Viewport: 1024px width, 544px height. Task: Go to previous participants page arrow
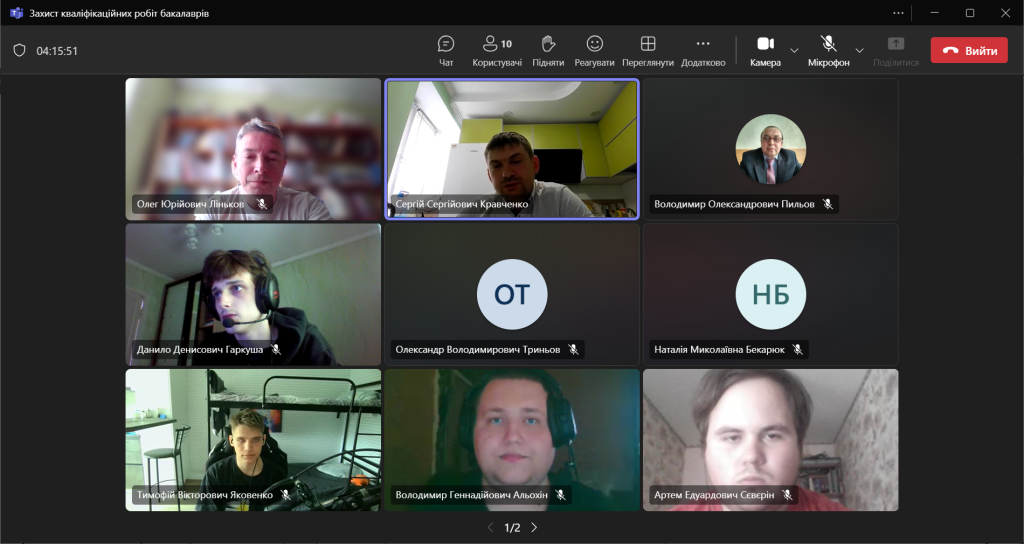pyautogui.click(x=490, y=527)
